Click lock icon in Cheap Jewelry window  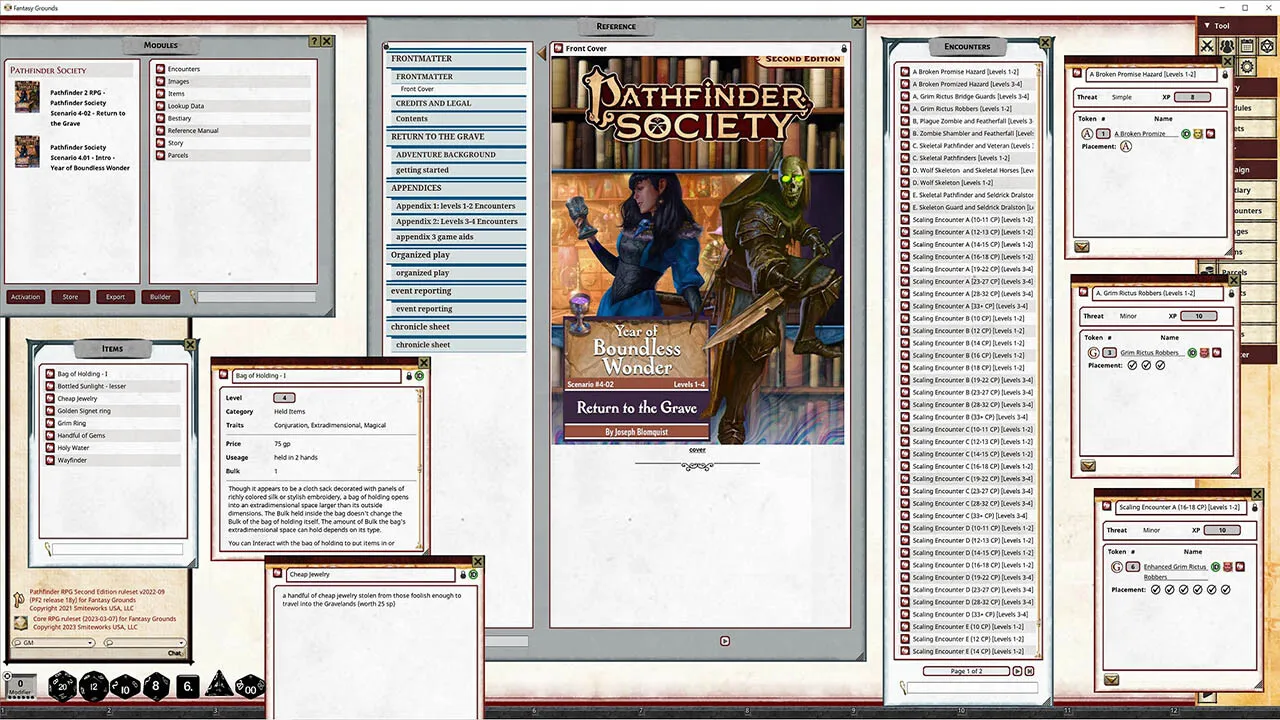pos(462,575)
